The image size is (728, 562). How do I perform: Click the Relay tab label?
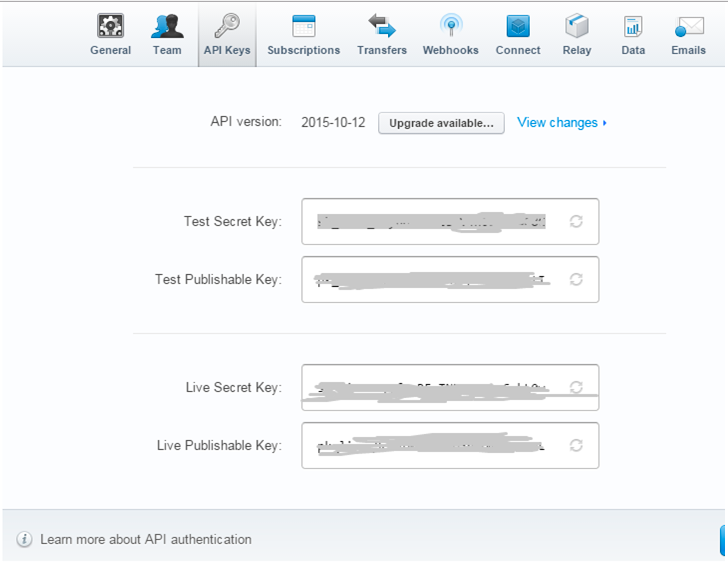click(x=577, y=50)
